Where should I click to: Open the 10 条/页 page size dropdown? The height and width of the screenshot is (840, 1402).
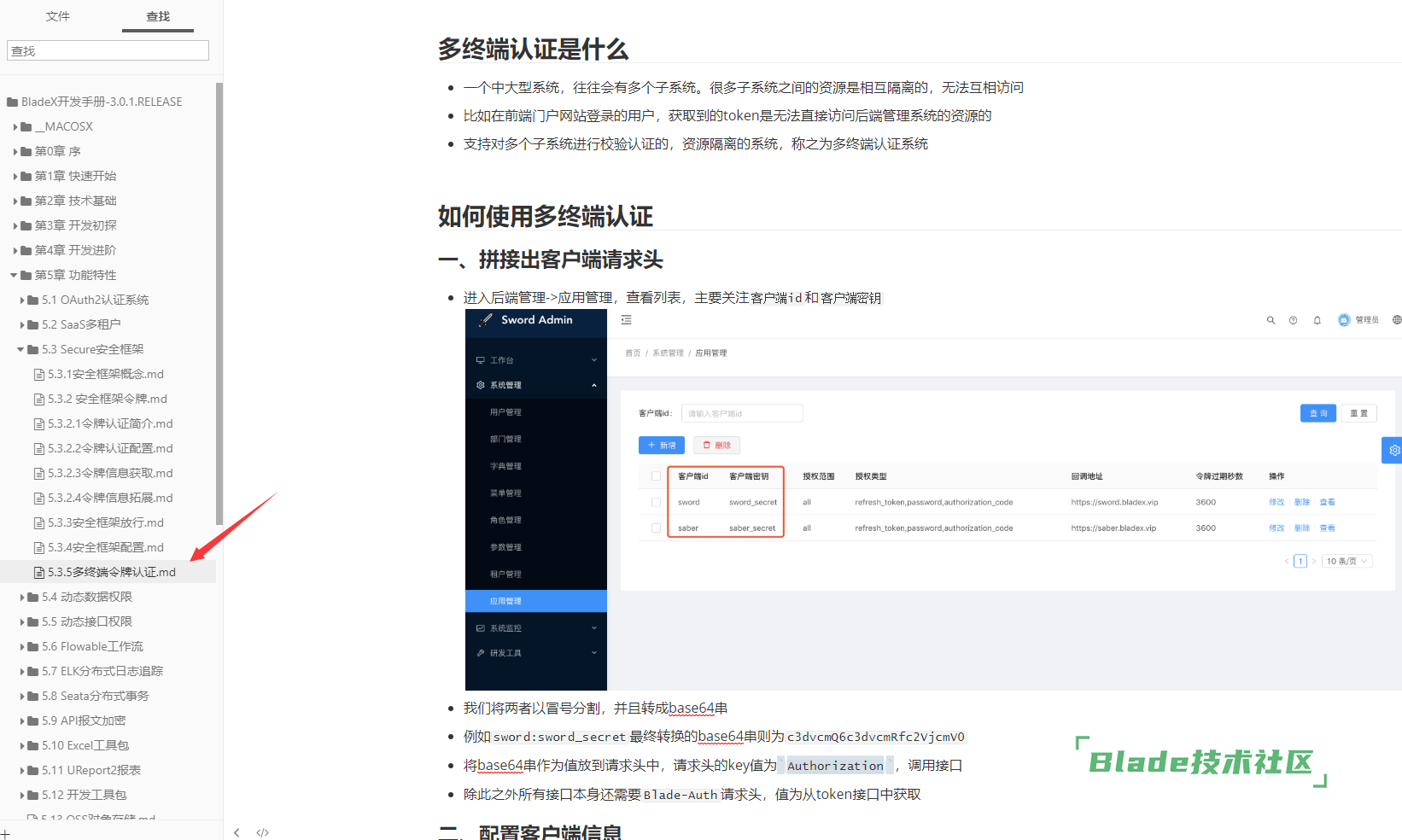(x=1347, y=561)
